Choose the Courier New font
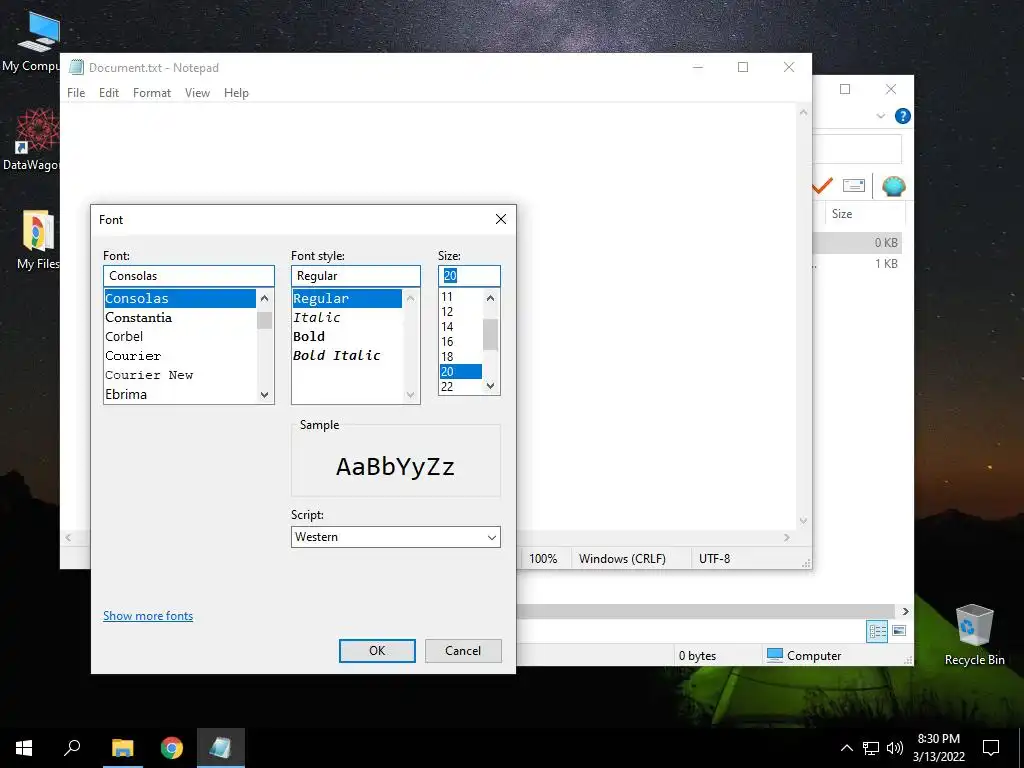This screenshot has height=768, width=1024. coord(180,375)
